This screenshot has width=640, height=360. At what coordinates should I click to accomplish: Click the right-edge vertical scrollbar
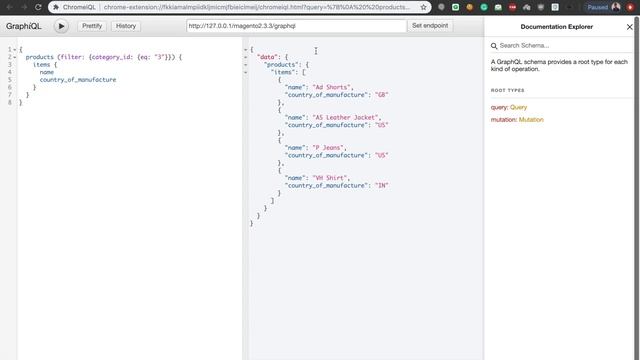pos(636,188)
